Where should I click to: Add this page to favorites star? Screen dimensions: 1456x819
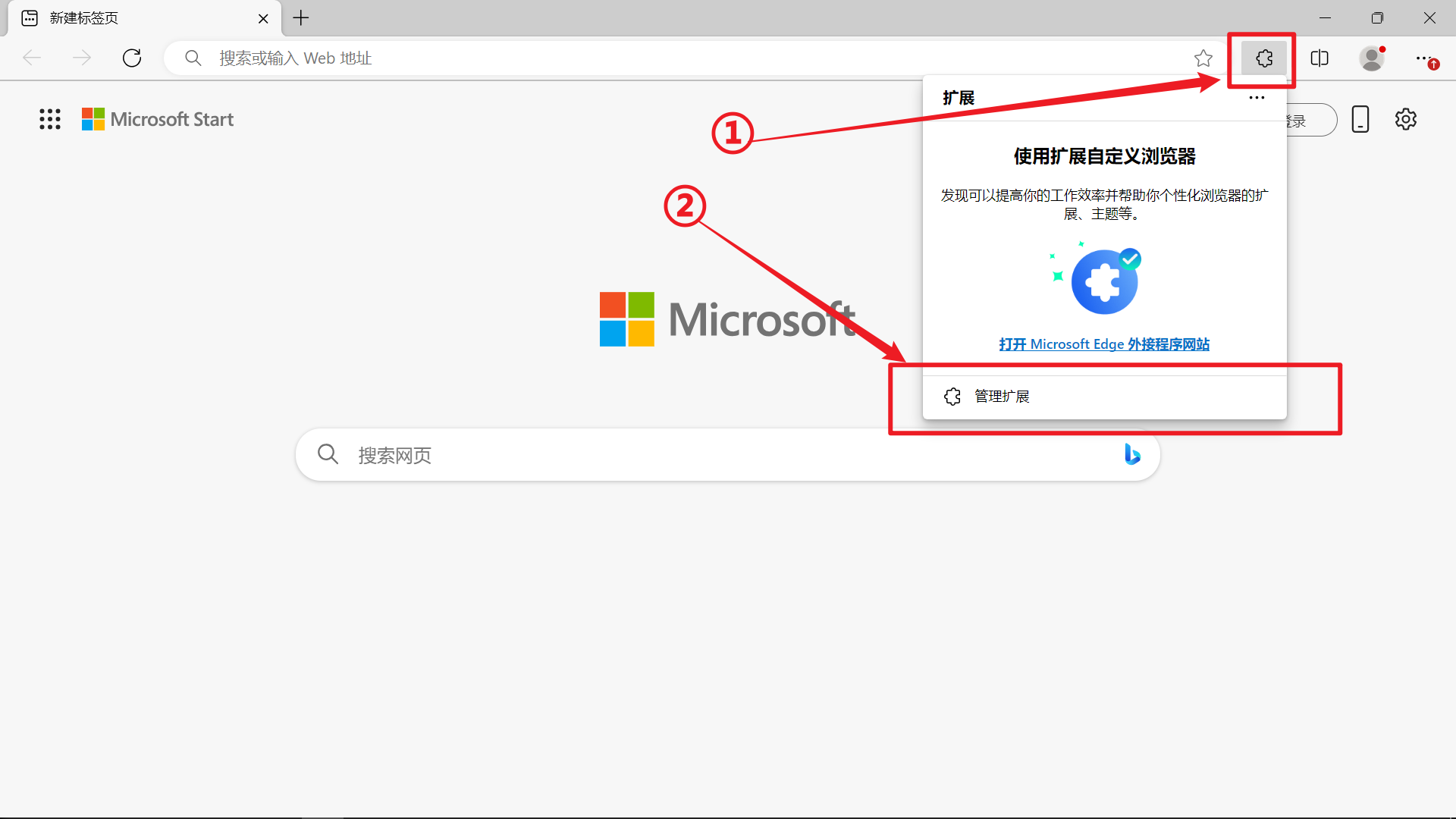pos(1203,58)
